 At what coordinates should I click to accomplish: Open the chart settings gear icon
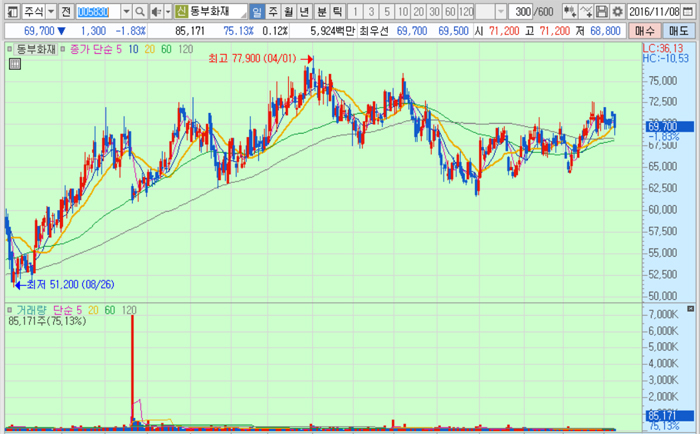click(x=616, y=11)
